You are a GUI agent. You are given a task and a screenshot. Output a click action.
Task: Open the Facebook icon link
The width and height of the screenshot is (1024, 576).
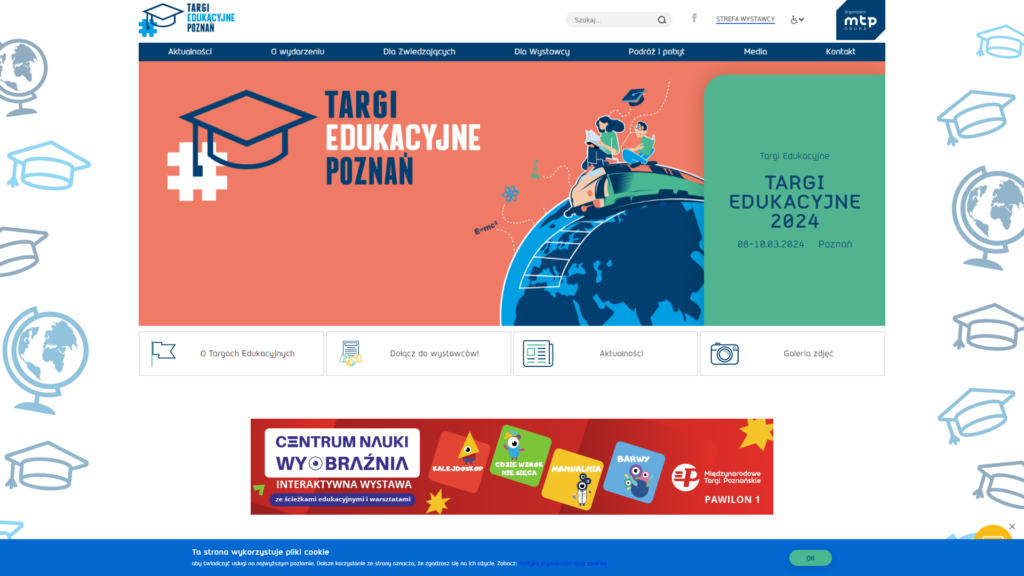coord(694,18)
